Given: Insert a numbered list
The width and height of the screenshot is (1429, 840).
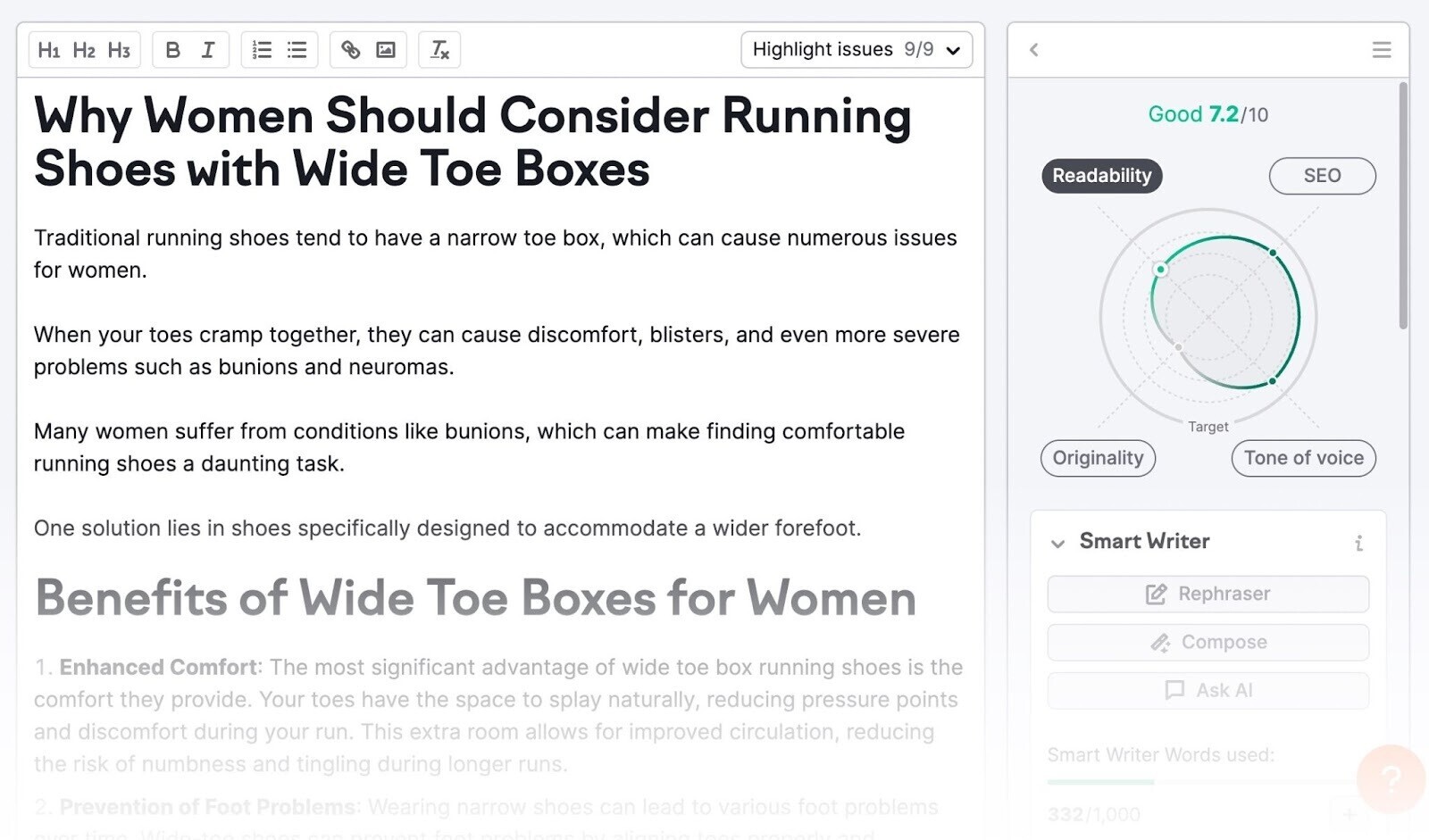Looking at the screenshot, I should click(x=262, y=50).
